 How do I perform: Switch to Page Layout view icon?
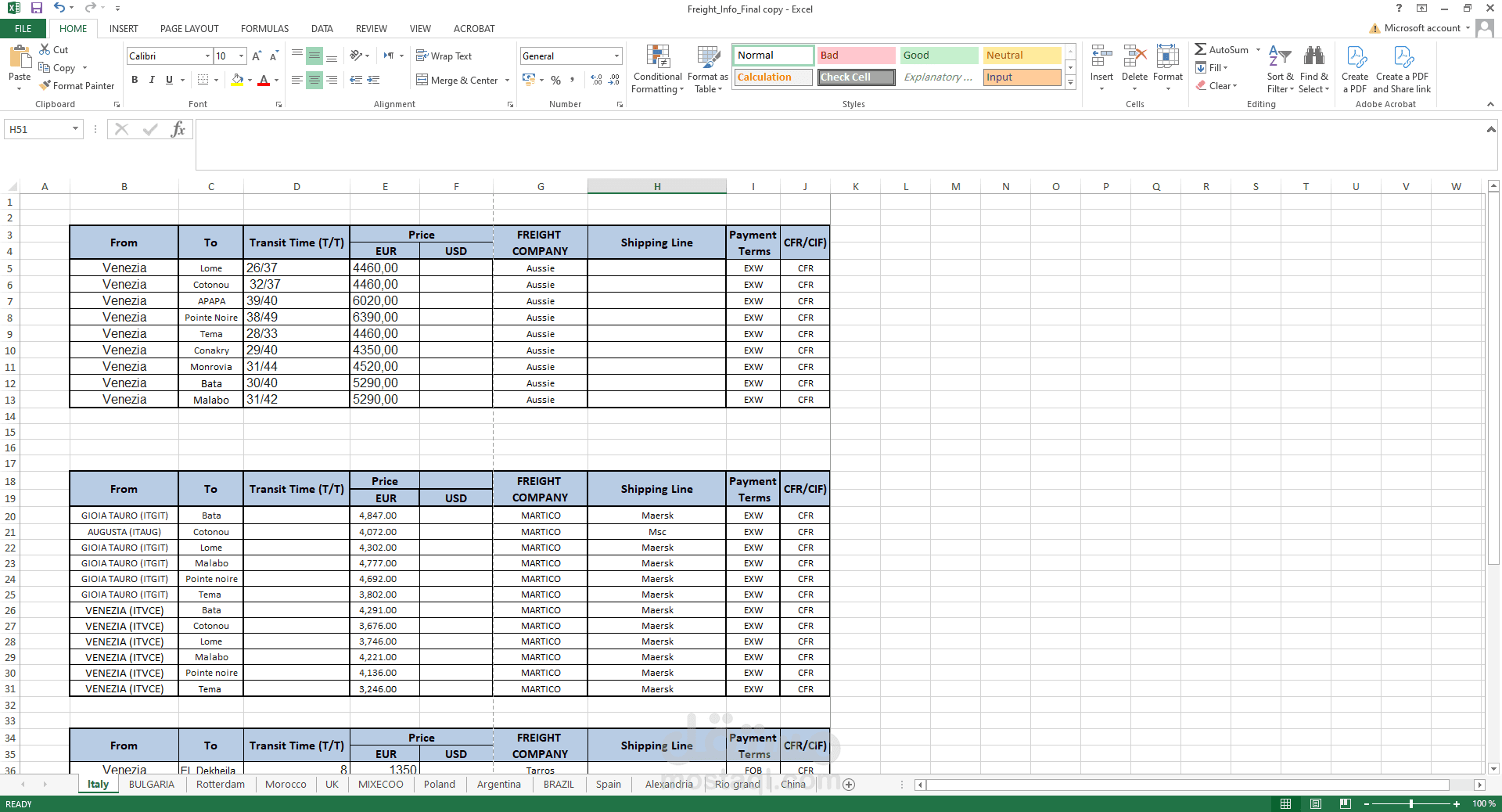point(1316,803)
